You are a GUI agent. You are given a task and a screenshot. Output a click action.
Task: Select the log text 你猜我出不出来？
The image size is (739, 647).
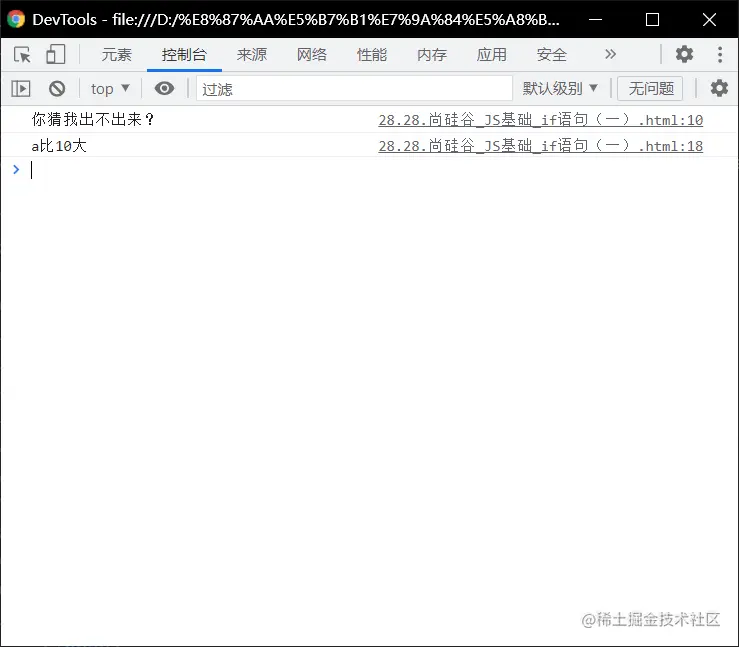(93, 120)
